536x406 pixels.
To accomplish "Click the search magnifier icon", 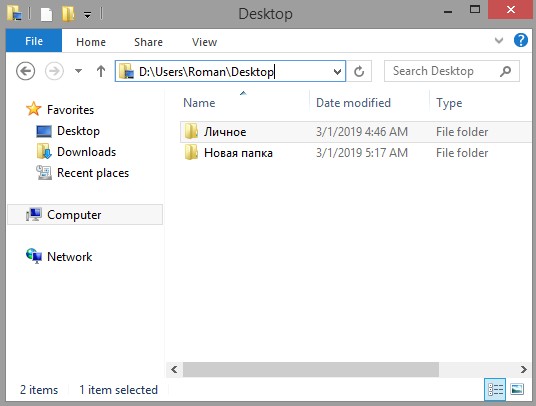I will (x=505, y=71).
